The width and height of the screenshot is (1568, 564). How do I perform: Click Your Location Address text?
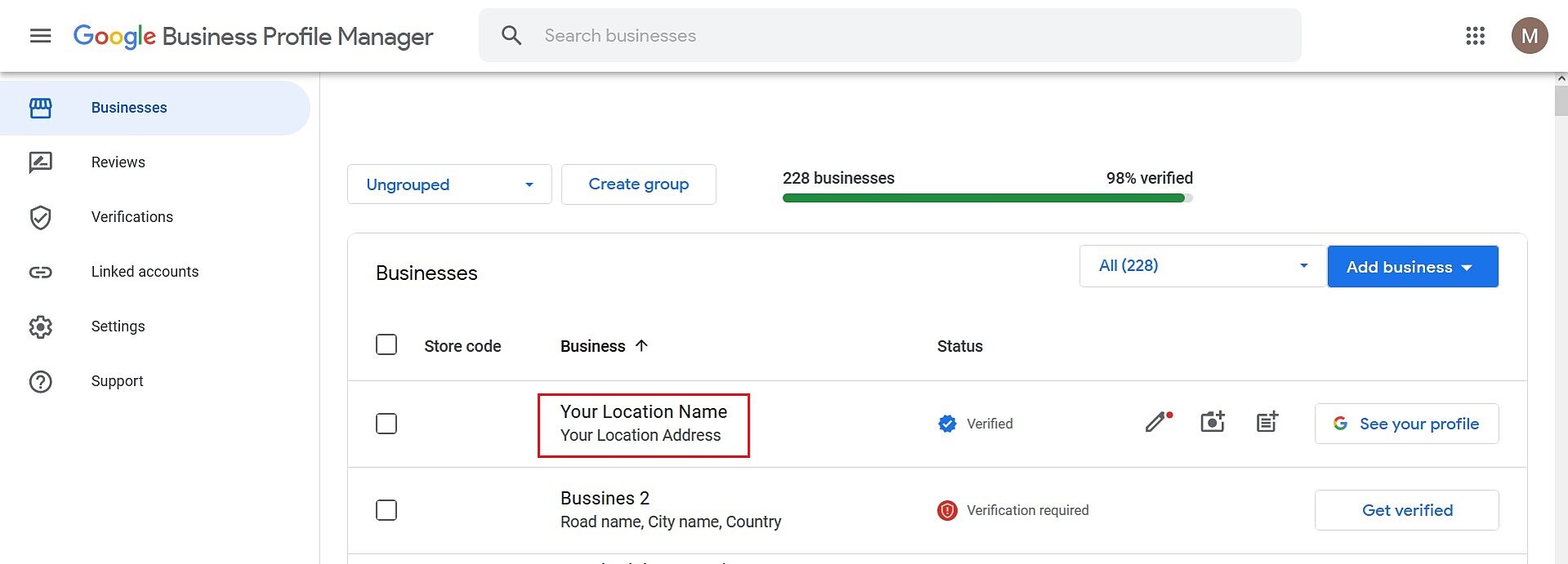pos(640,436)
